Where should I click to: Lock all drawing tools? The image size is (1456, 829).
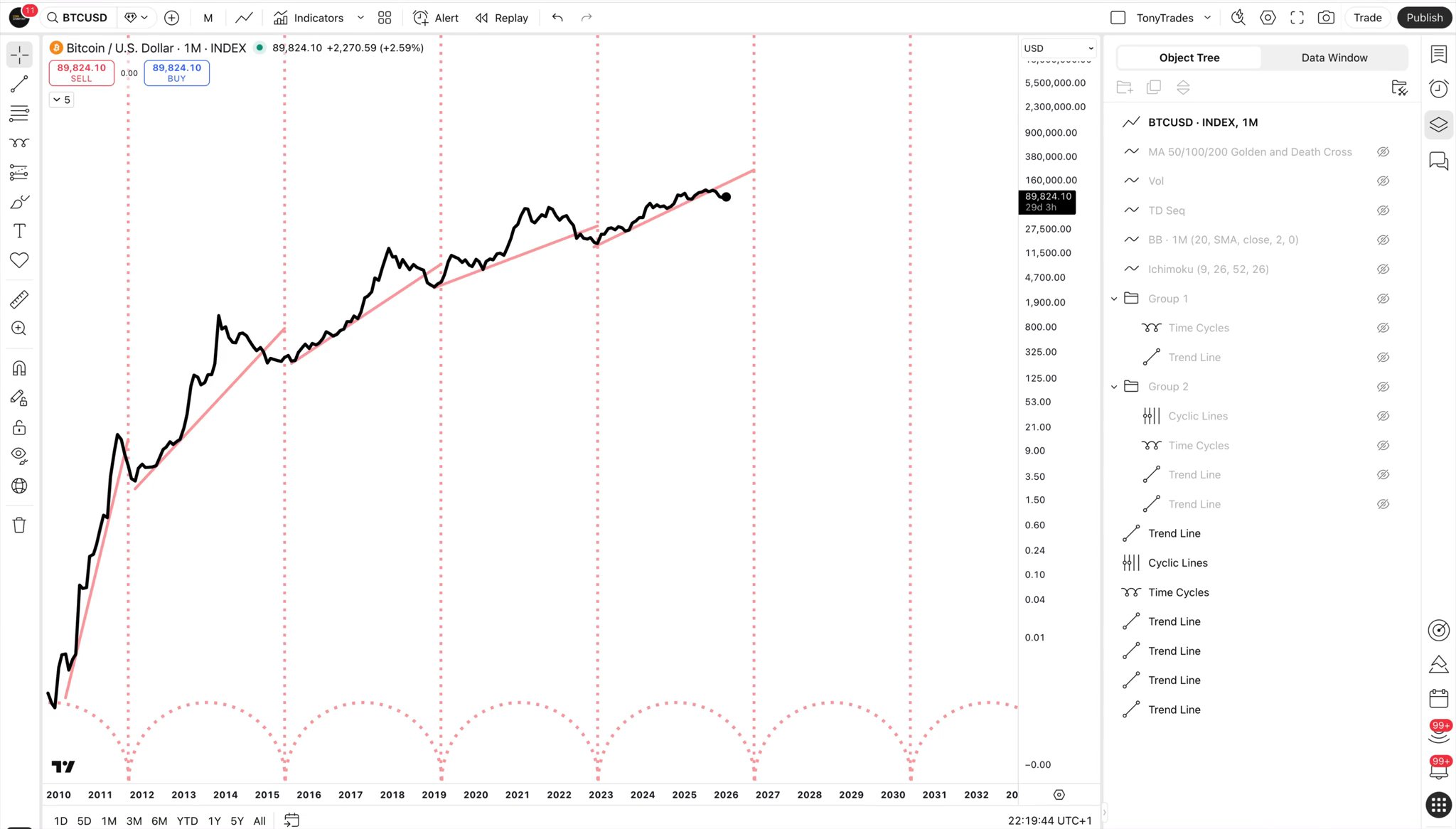click(19, 427)
